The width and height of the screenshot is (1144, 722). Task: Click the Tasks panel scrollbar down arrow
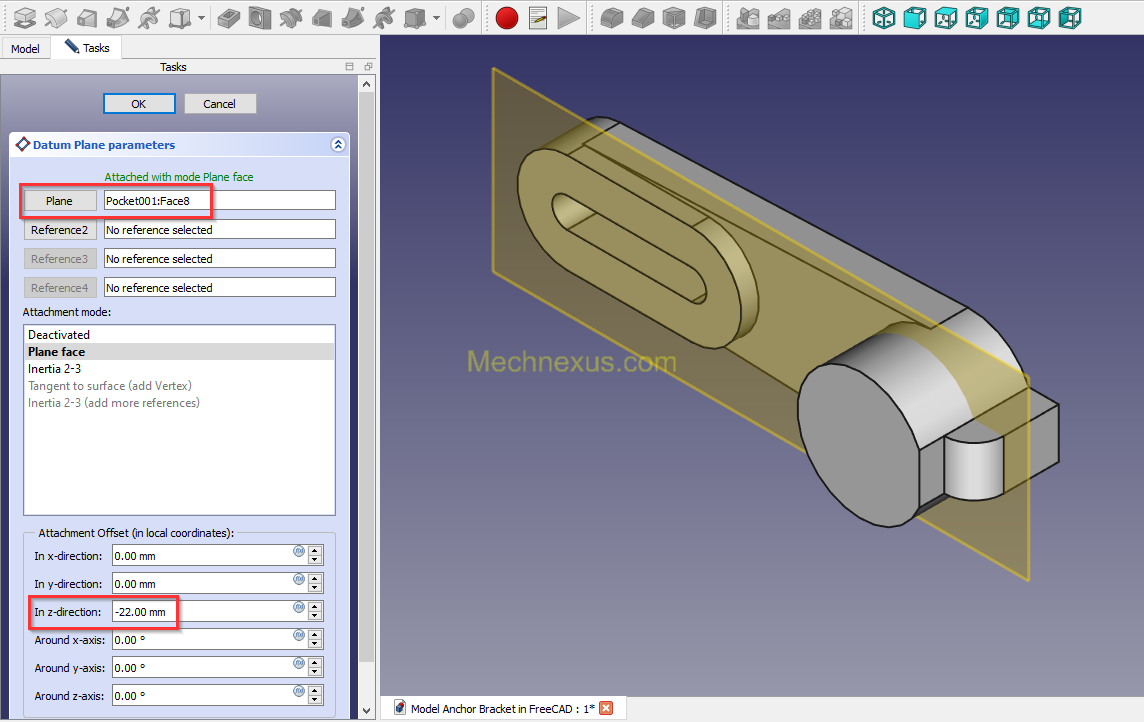pos(366,711)
